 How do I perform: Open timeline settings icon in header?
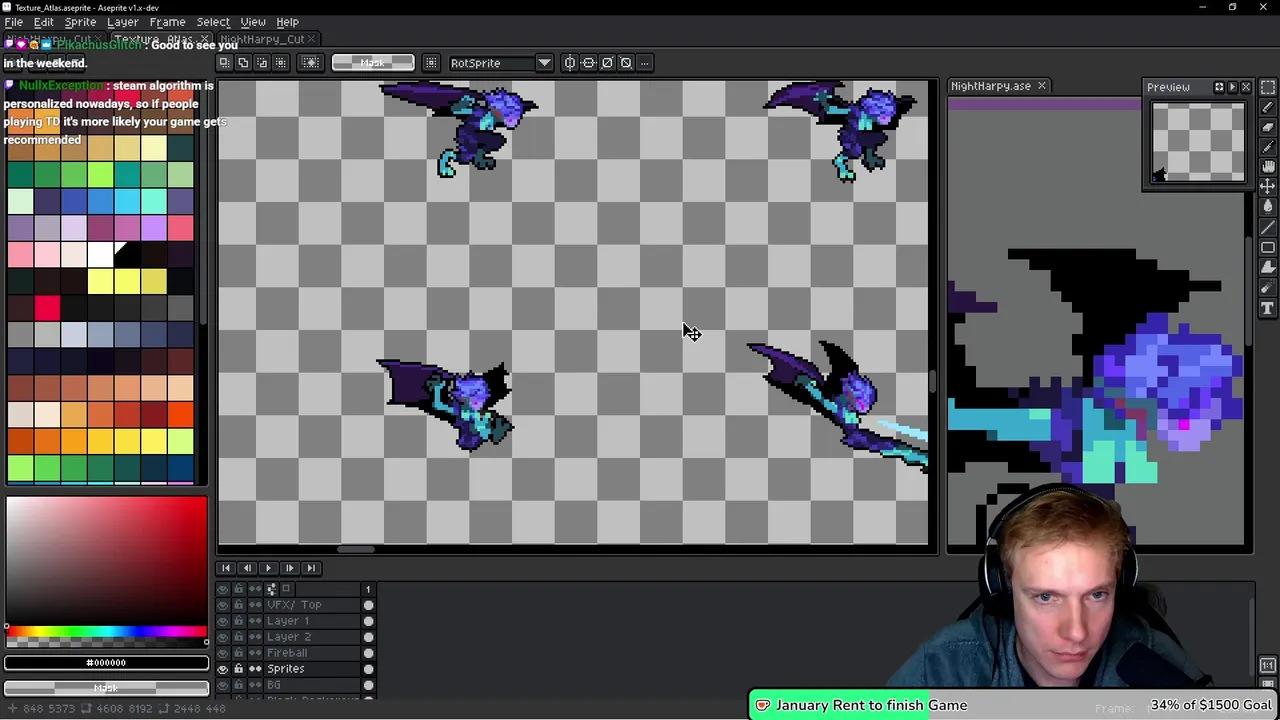tap(271, 589)
